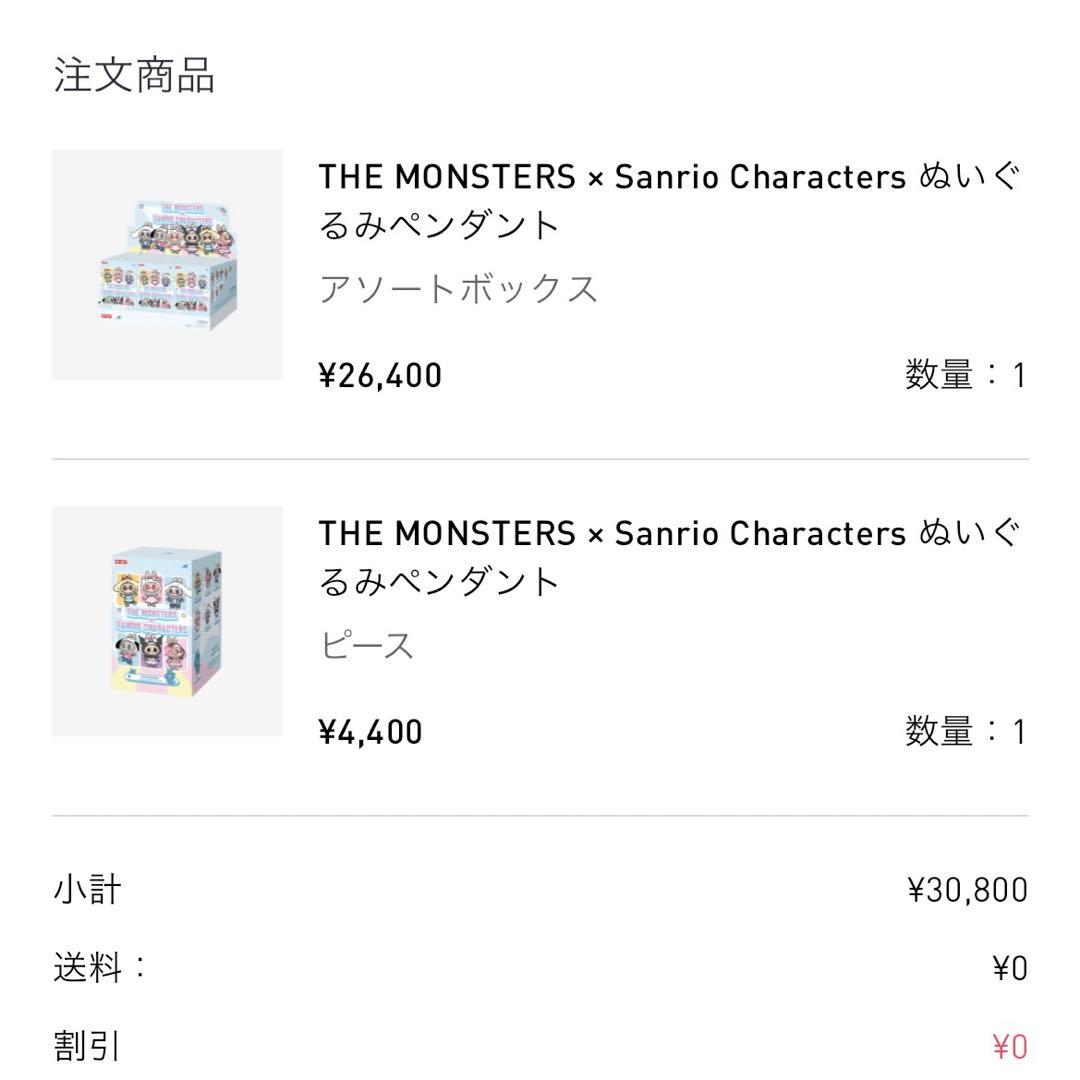Click 数量：1 beside the ¥4,400 price
This screenshot has height=1080, width=1080.
(x=965, y=732)
